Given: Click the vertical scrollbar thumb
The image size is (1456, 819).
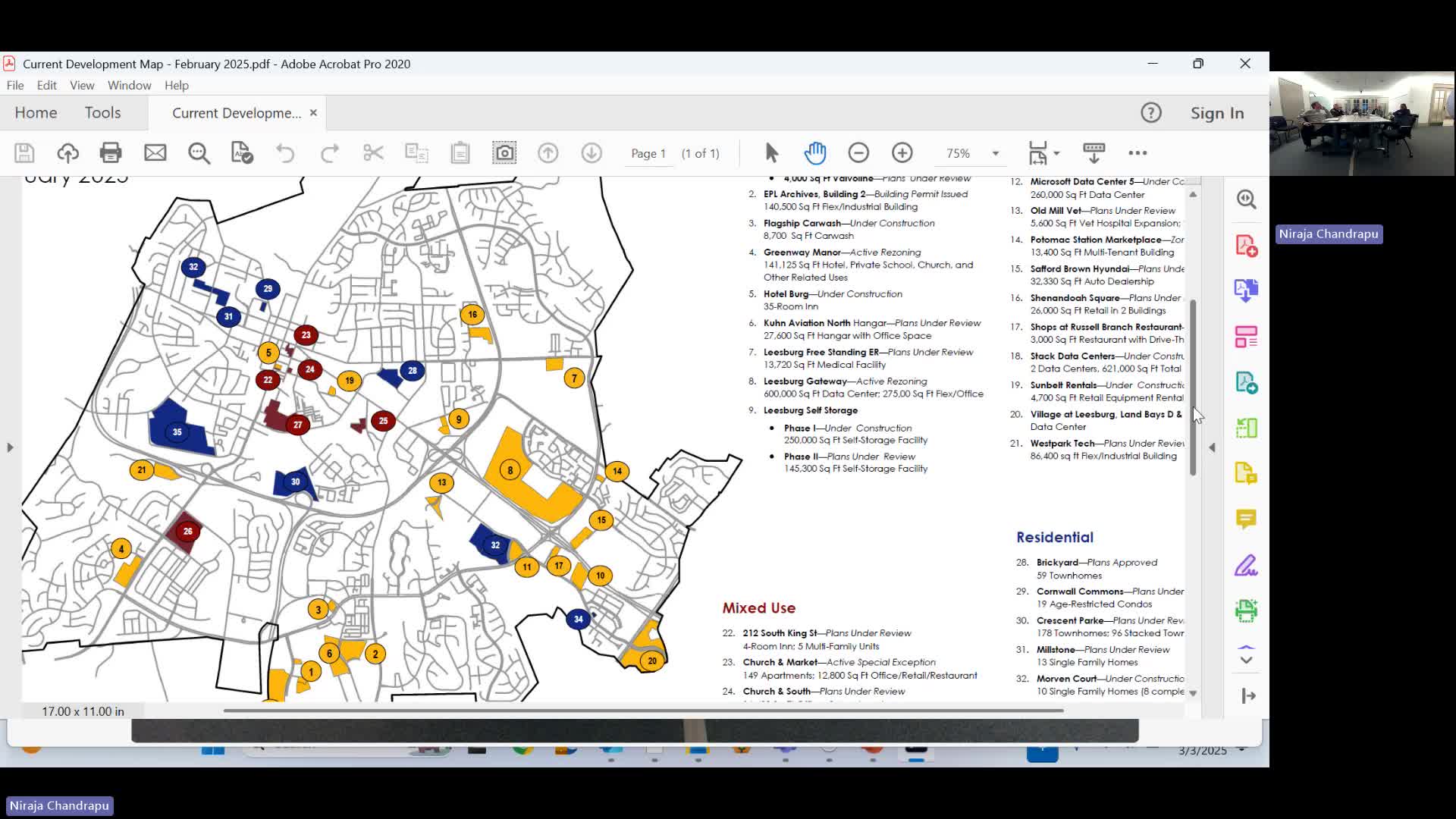Looking at the screenshot, I should [x=1193, y=387].
